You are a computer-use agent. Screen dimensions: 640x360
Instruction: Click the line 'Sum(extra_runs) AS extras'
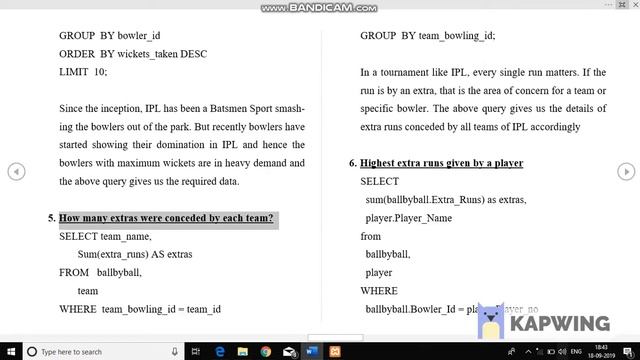point(135,254)
